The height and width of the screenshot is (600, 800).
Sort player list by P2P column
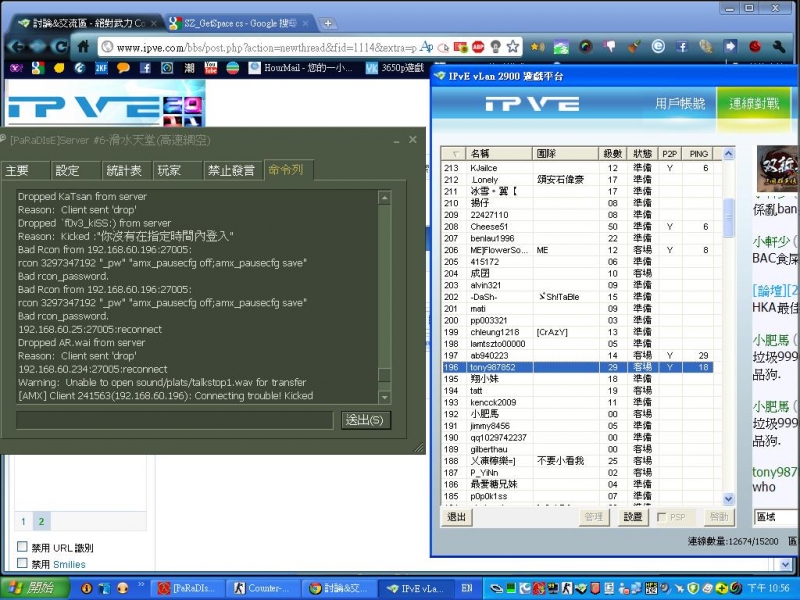[669, 154]
